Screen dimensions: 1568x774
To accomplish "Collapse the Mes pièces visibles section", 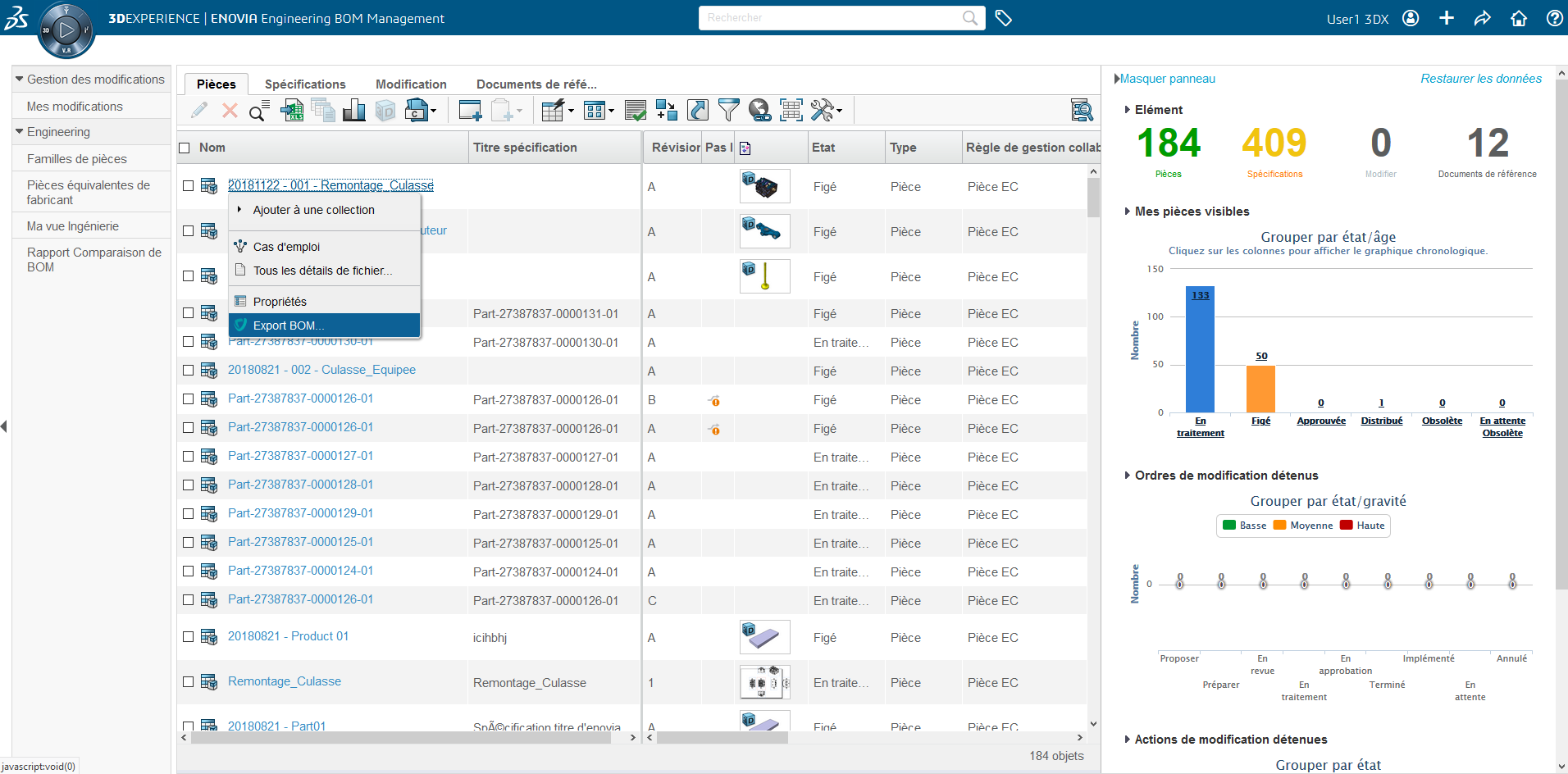I will click(1128, 212).
